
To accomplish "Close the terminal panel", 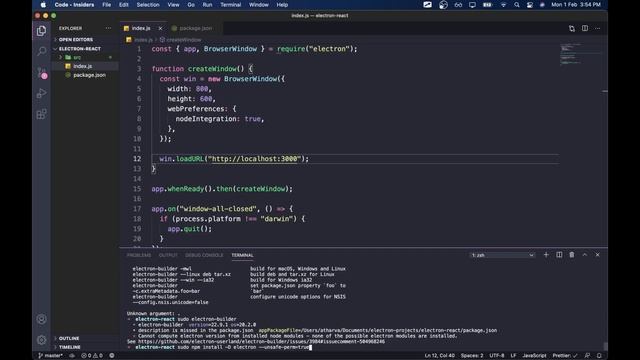I will point(598,255).
